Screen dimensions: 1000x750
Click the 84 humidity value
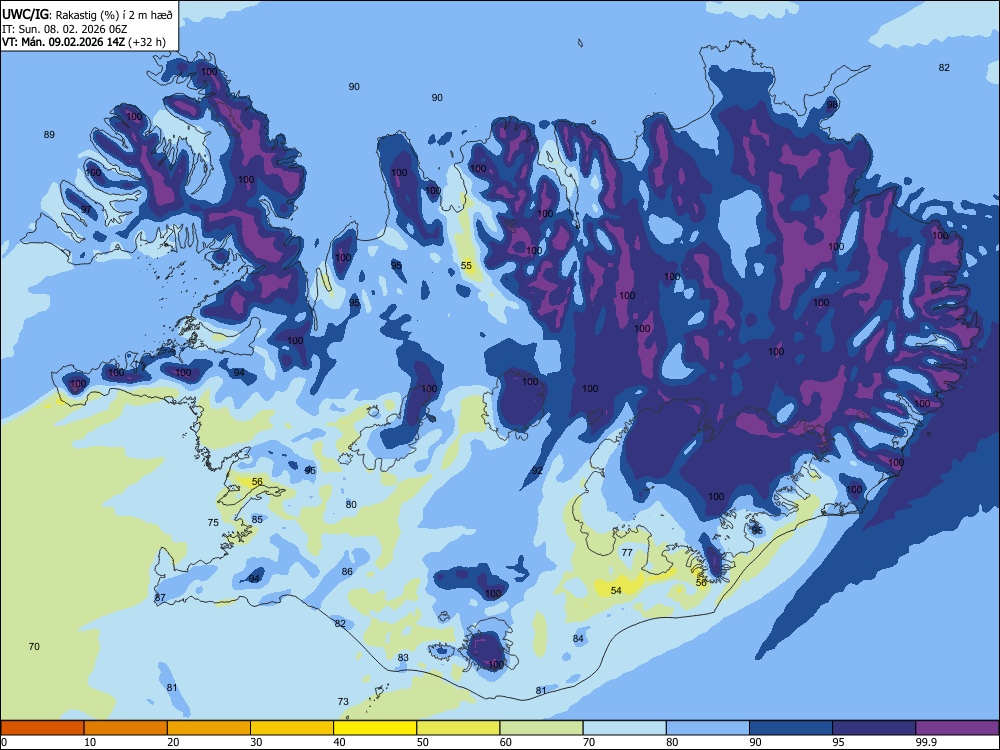578,638
